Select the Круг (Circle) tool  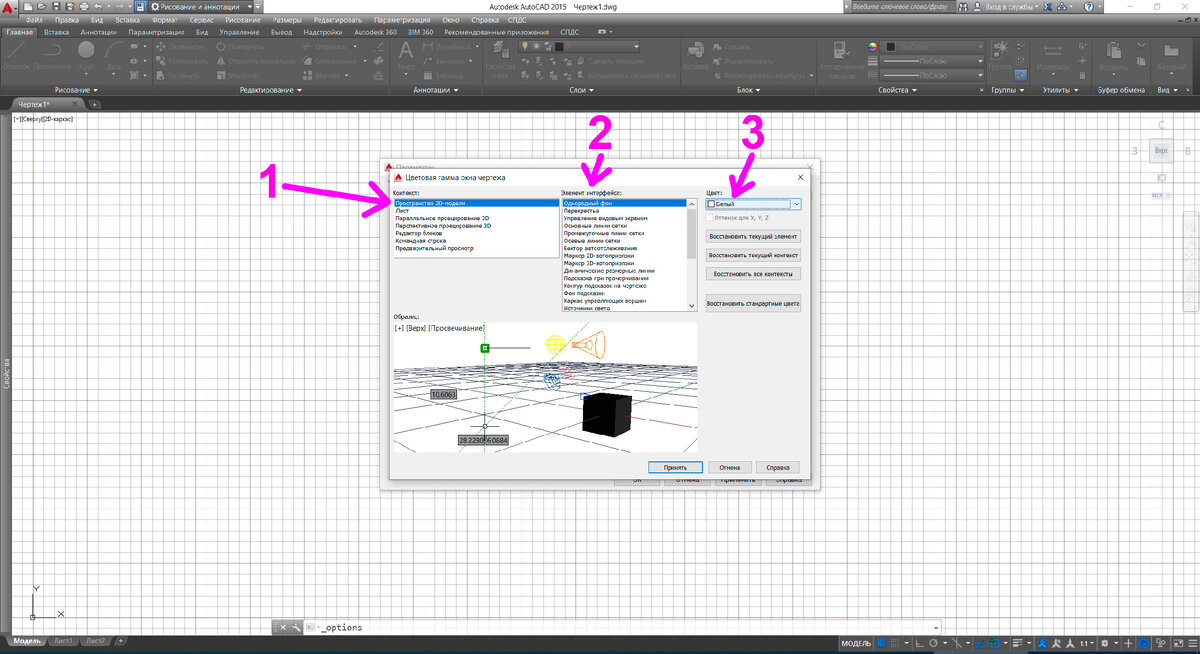[86, 55]
